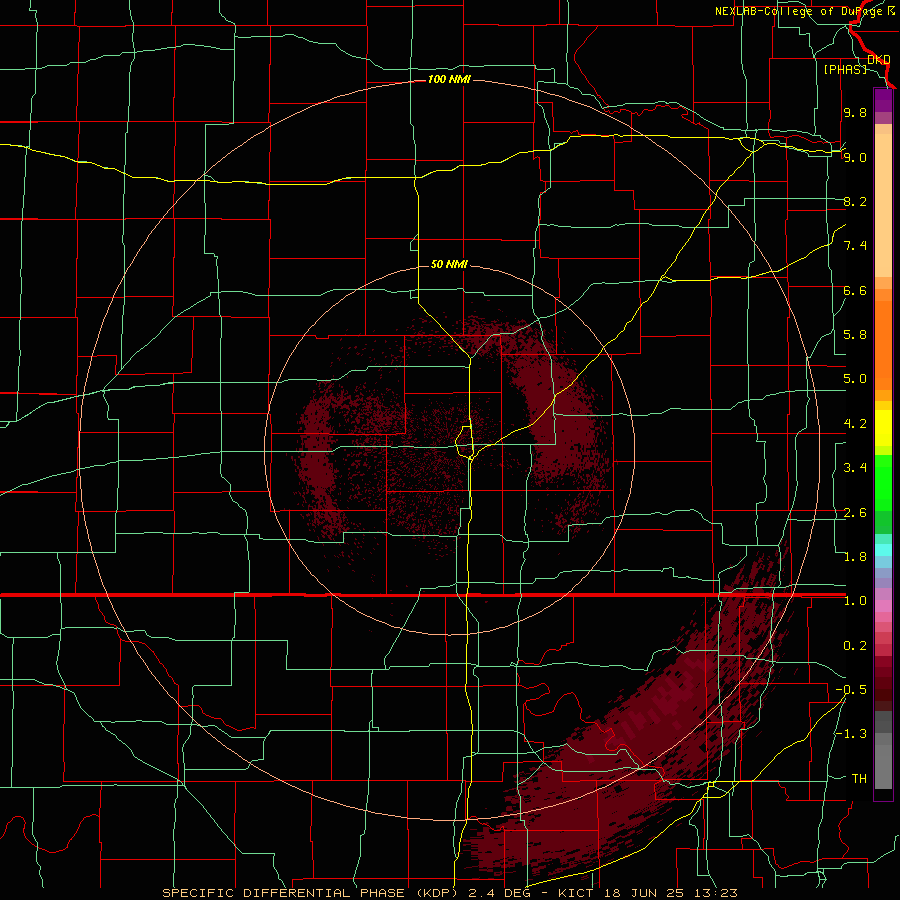Click the 6.6 value on the color scale

click(x=855, y=290)
